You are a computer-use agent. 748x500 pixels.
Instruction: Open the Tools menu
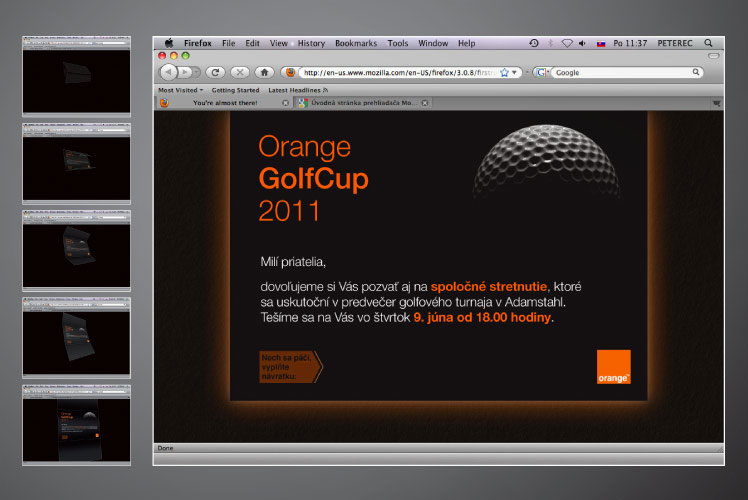click(398, 43)
